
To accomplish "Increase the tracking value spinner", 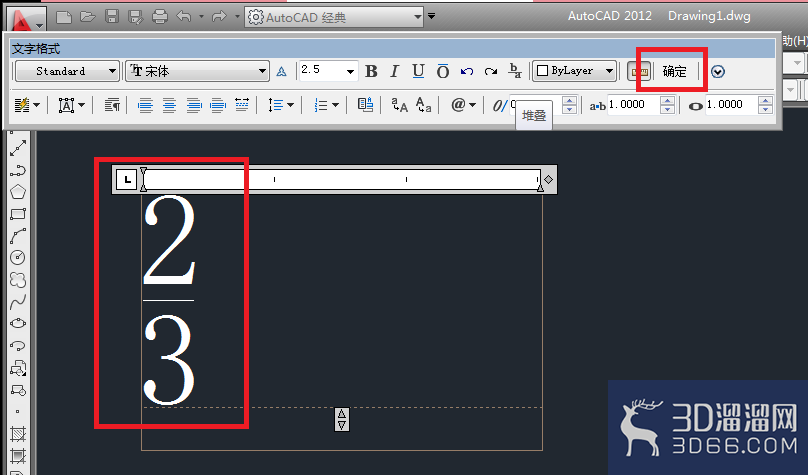I will [667, 100].
